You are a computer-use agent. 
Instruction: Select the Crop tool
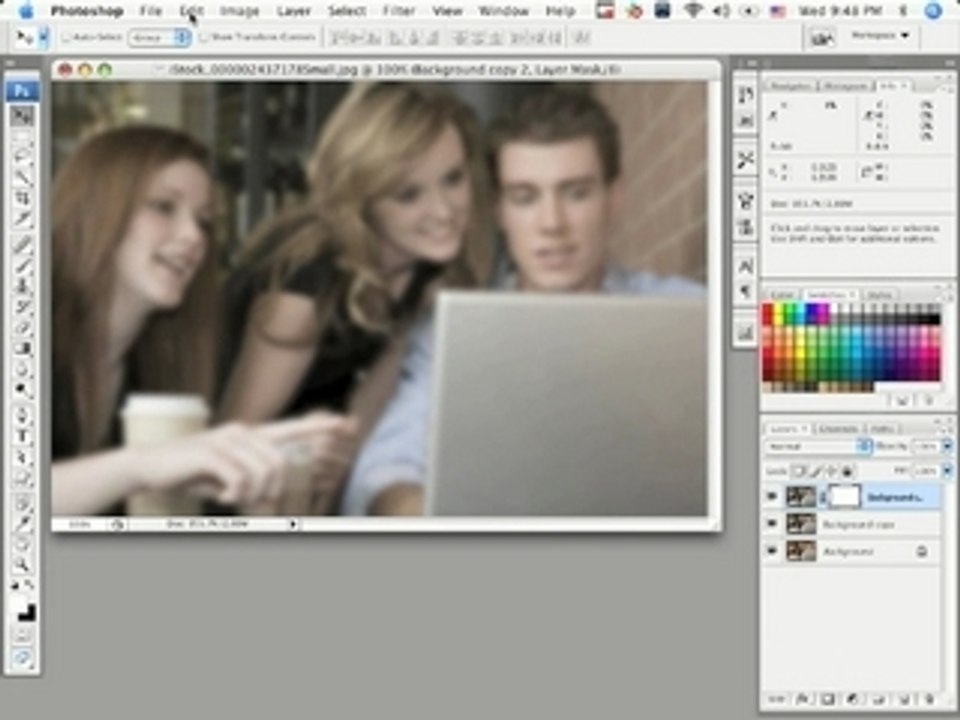22,198
